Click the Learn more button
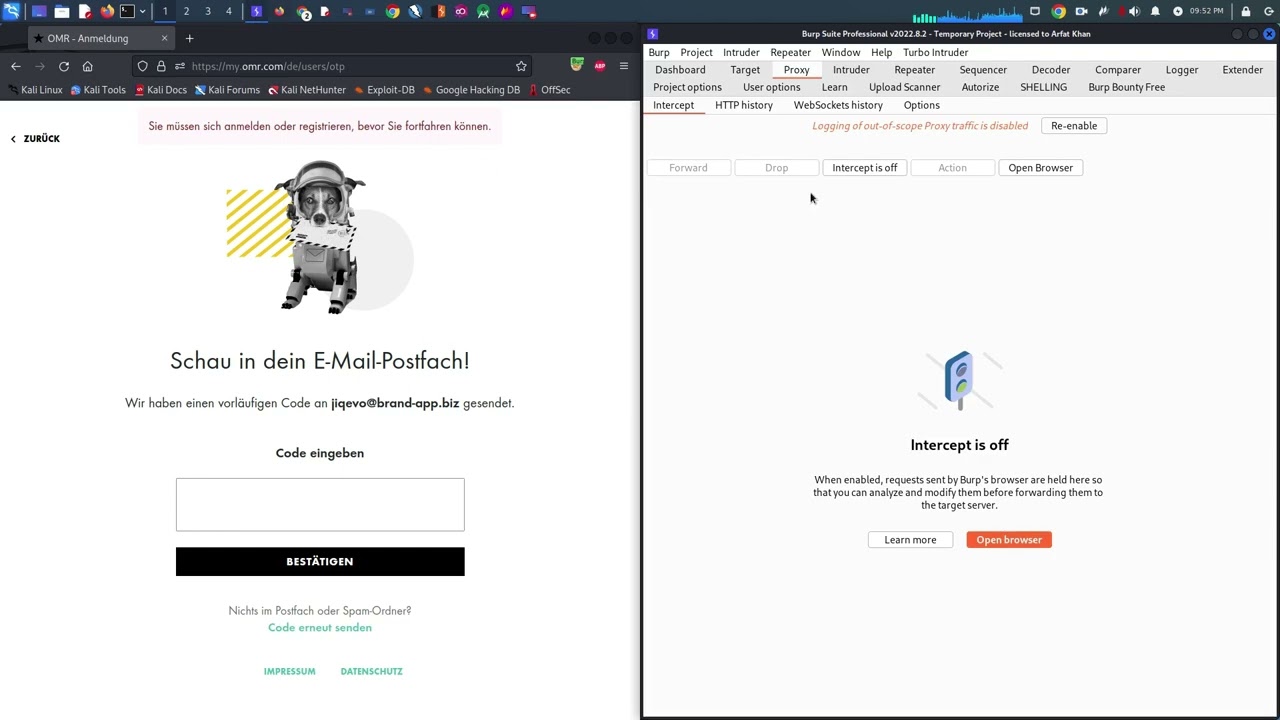The height and width of the screenshot is (720, 1280). pyautogui.click(x=910, y=540)
